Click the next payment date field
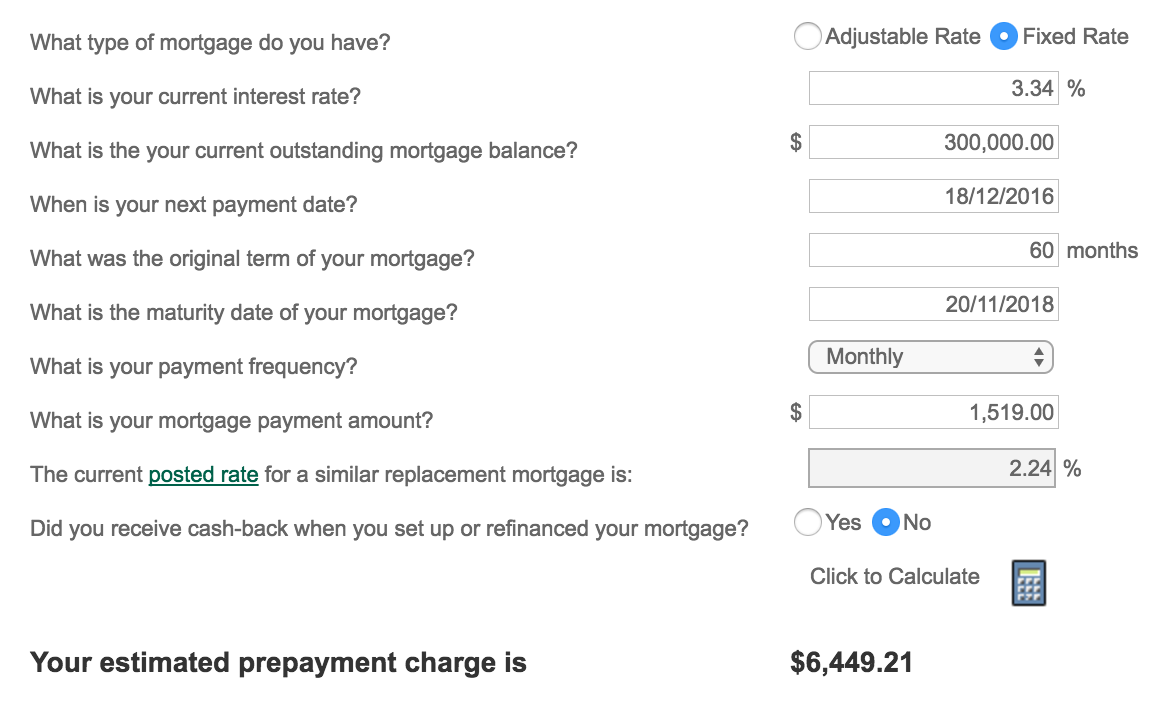The width and height of the screenshot is (1162, 722). pos(934,196)
